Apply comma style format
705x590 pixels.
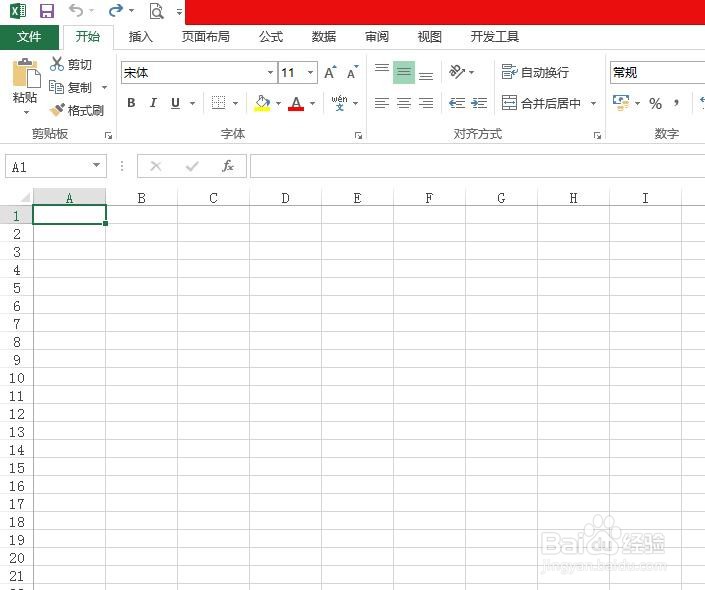(x=676, y=104)
